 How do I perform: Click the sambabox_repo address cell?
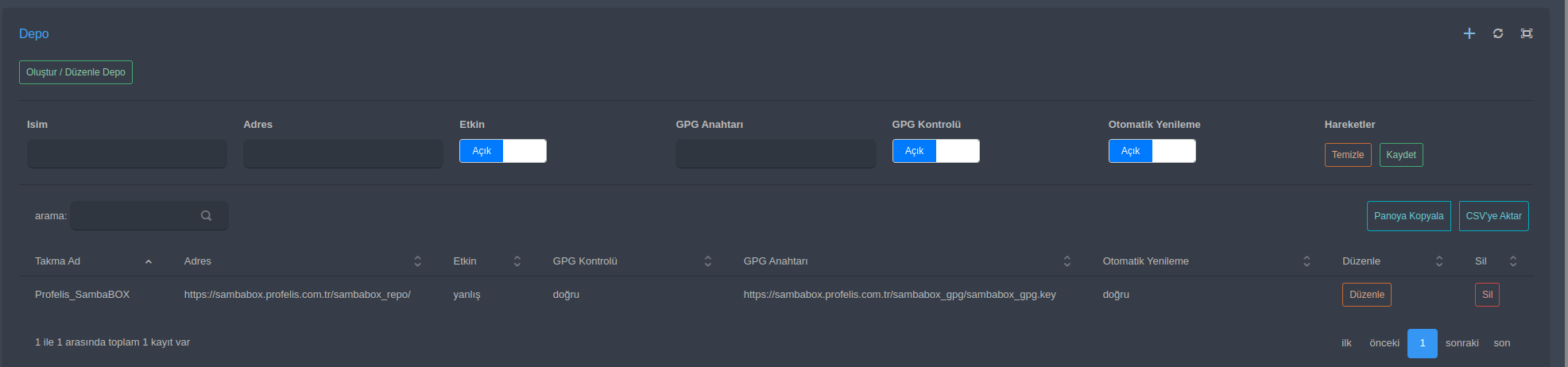click(297, 295)
